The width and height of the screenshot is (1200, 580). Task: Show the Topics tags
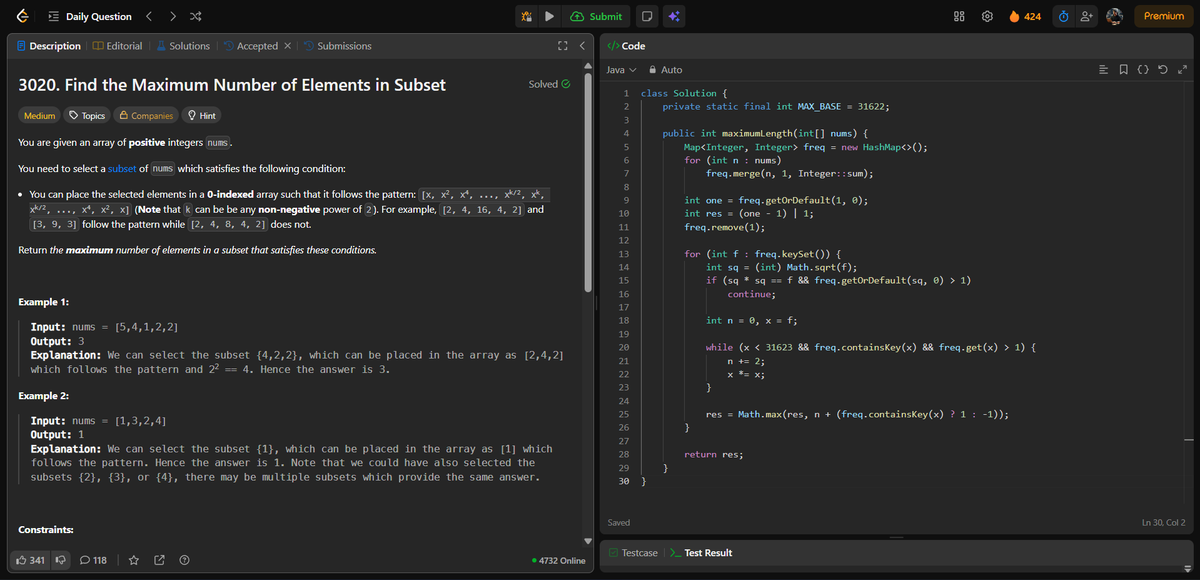(x=87, y=116)
